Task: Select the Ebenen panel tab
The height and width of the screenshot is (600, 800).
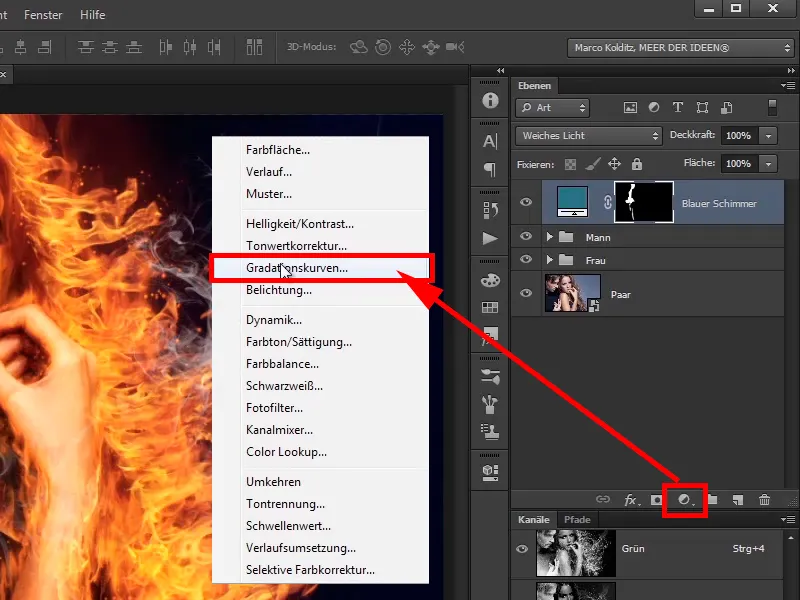Action: pos(535,86)
